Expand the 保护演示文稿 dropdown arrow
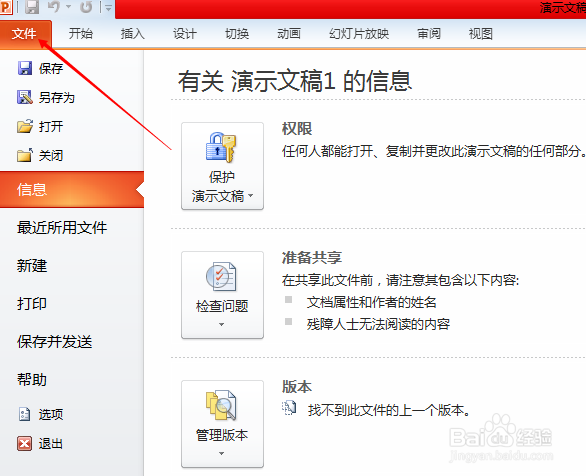The height and width of the screenshot is (476, 586). [x=250, y=195]
